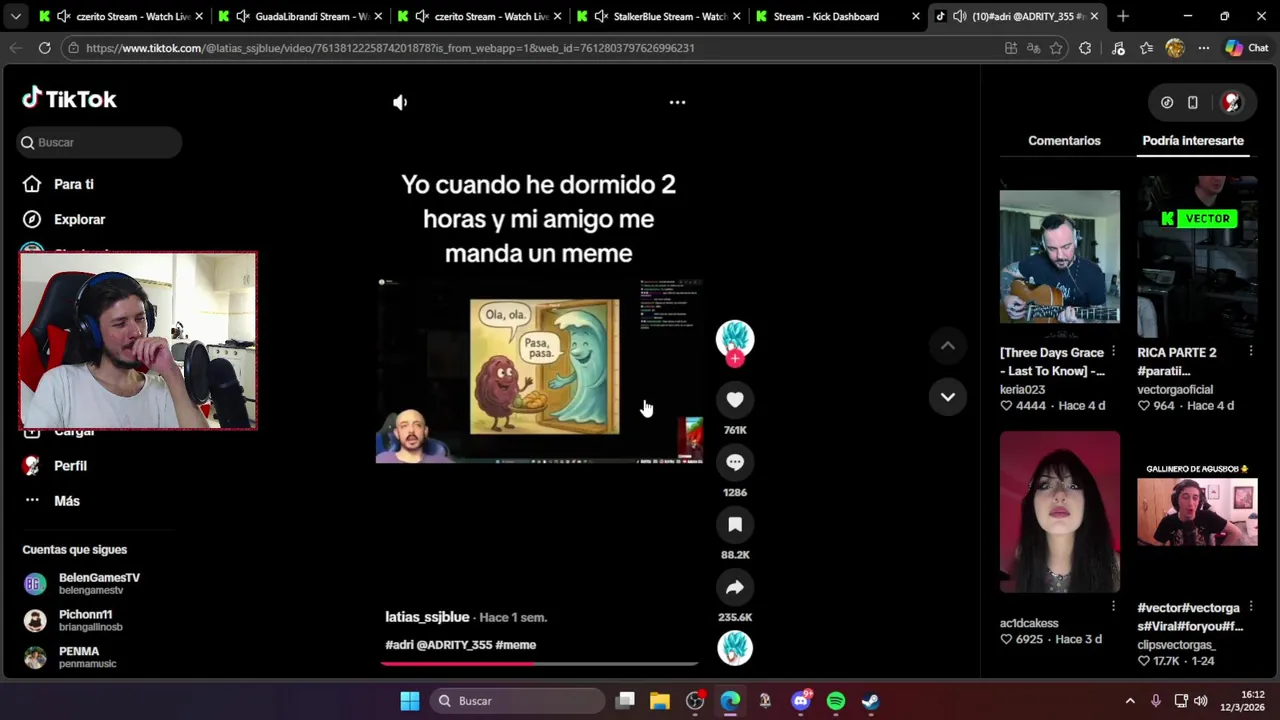Click the @ADRITY_355 mention

(x=454, y=645)
